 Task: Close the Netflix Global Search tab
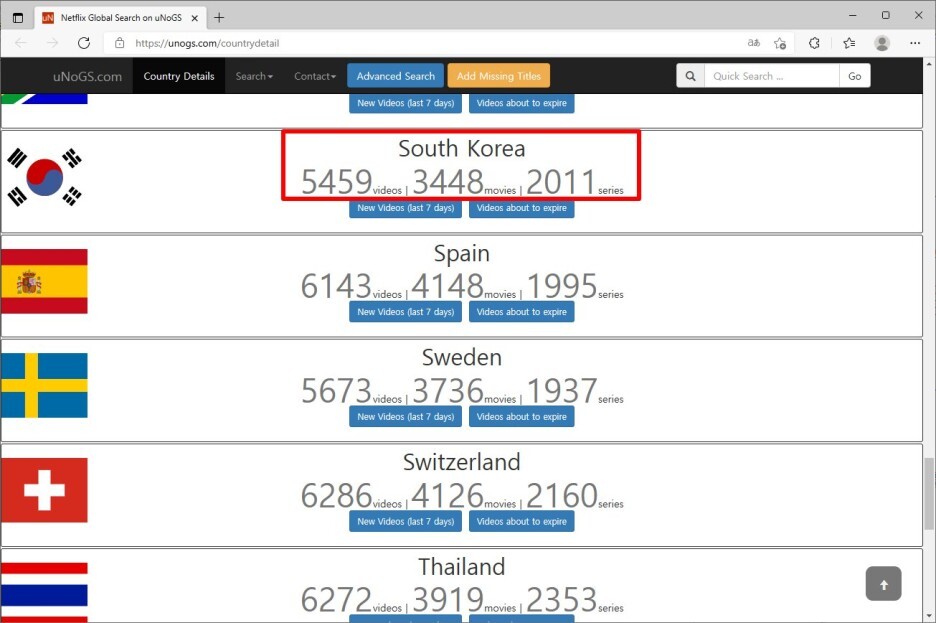click(x=195, y=18)
